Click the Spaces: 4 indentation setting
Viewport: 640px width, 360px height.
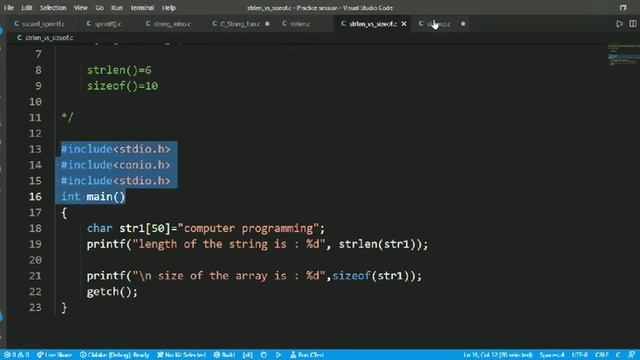(552, 355)
